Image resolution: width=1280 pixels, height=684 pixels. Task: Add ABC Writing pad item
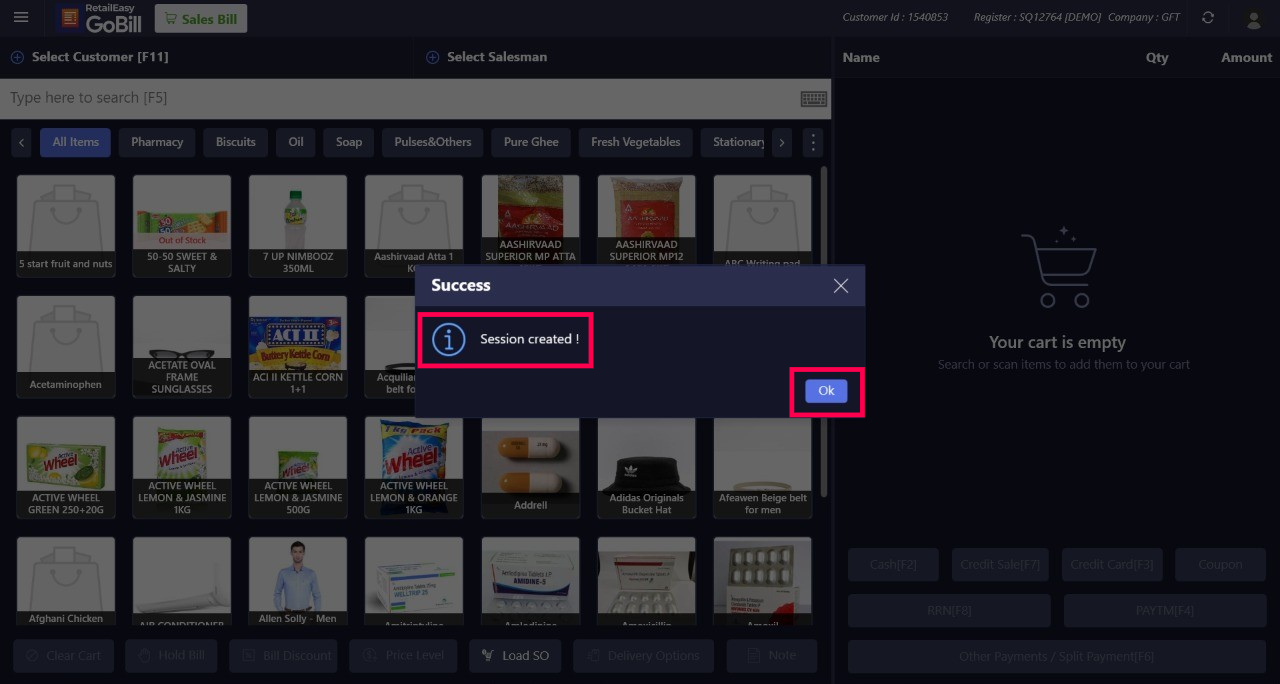coord(762,218)
